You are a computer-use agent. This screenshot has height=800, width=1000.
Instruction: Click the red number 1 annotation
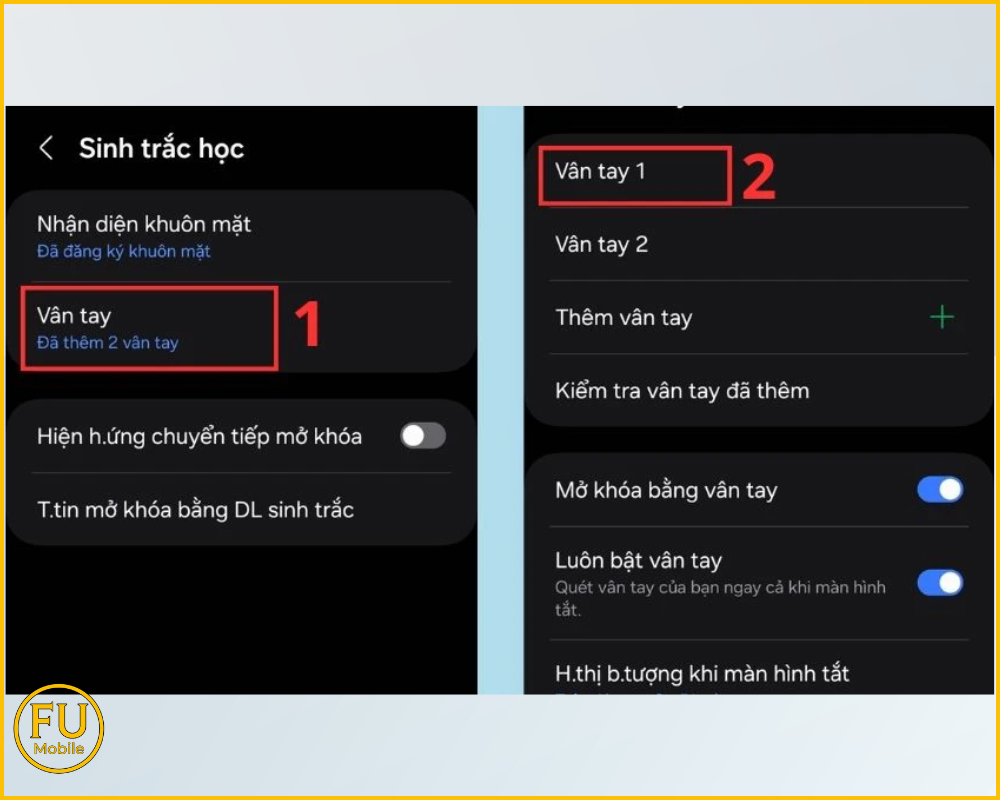[x=308, y=325]
